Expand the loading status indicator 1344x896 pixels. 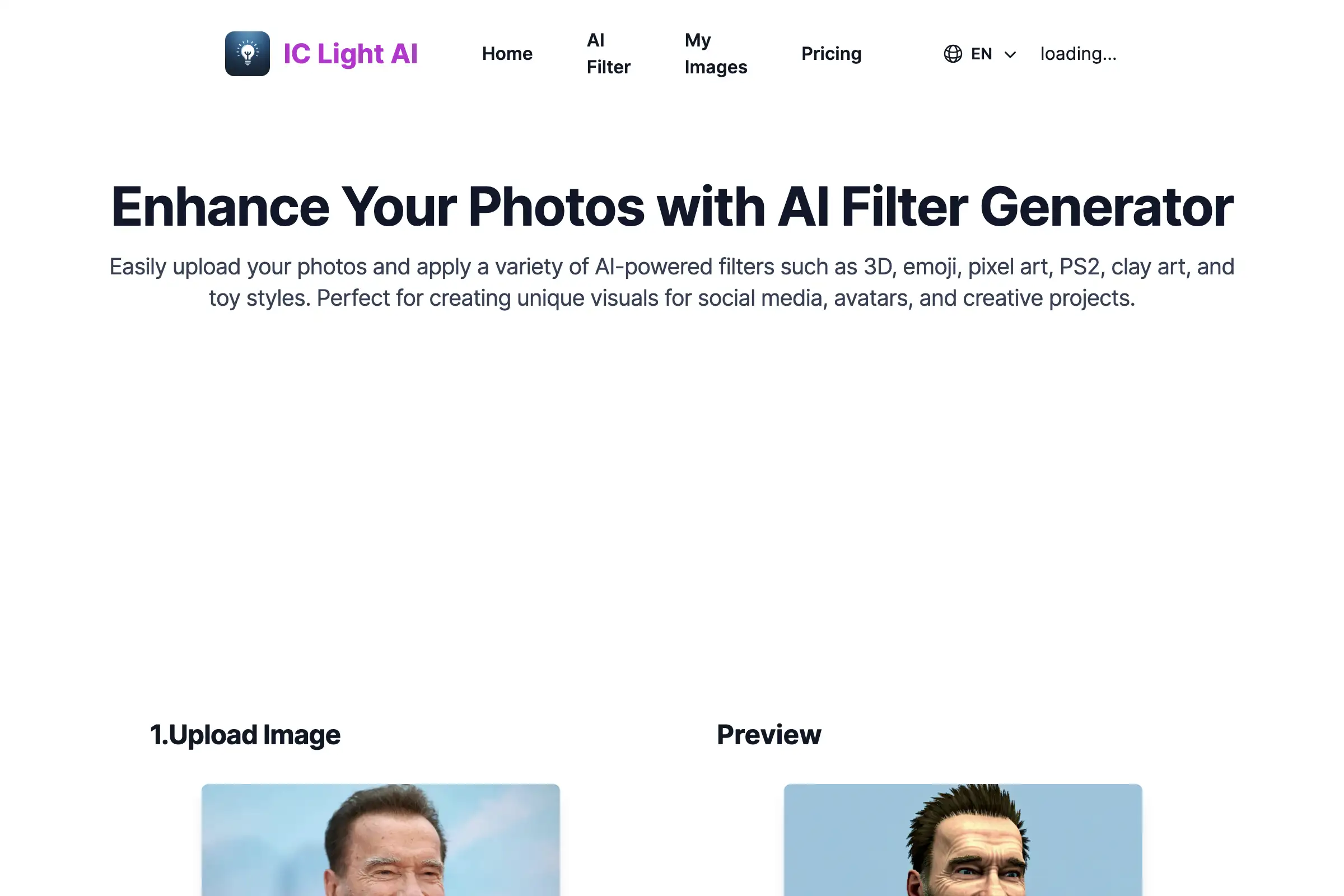tap(1078, 53)
